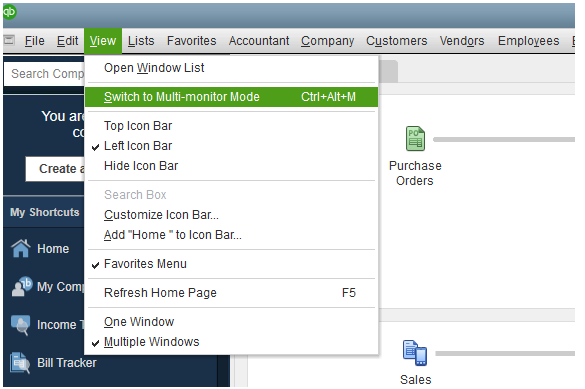The width and height of the screenshot is (585, 389).
Task: Open the Company menu
Action: (327, 41)
